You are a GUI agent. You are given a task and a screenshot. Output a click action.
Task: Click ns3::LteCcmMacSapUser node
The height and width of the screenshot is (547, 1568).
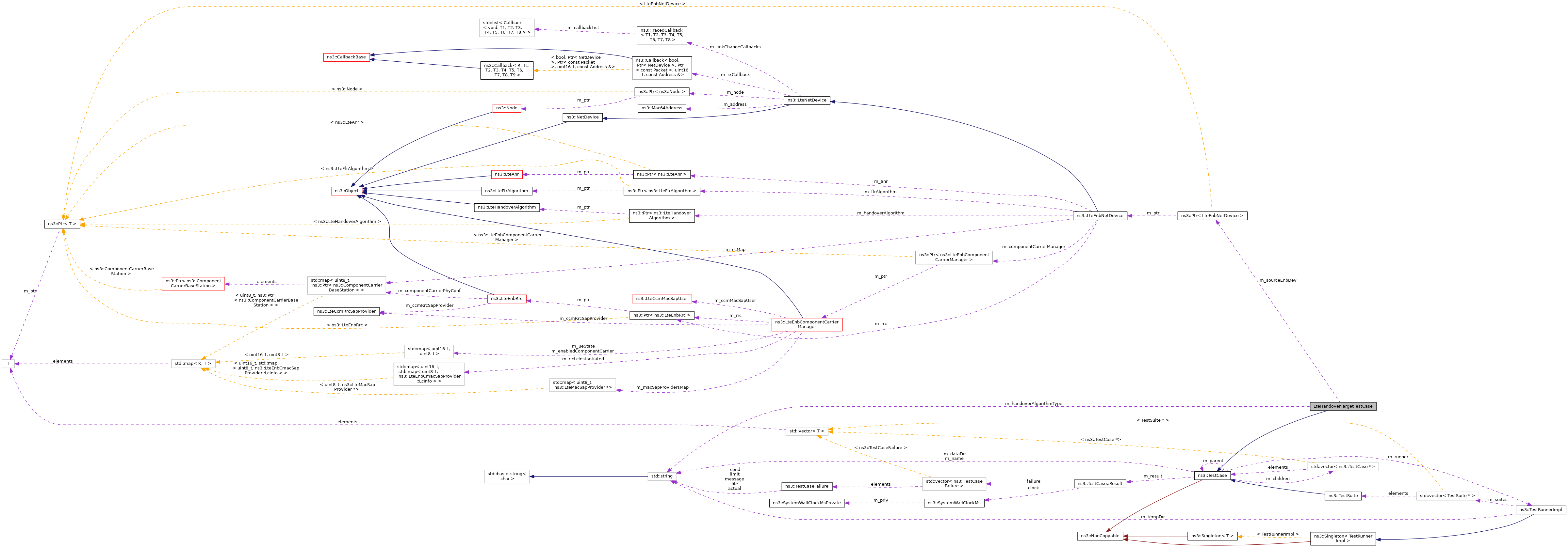(x=661, y=299)
